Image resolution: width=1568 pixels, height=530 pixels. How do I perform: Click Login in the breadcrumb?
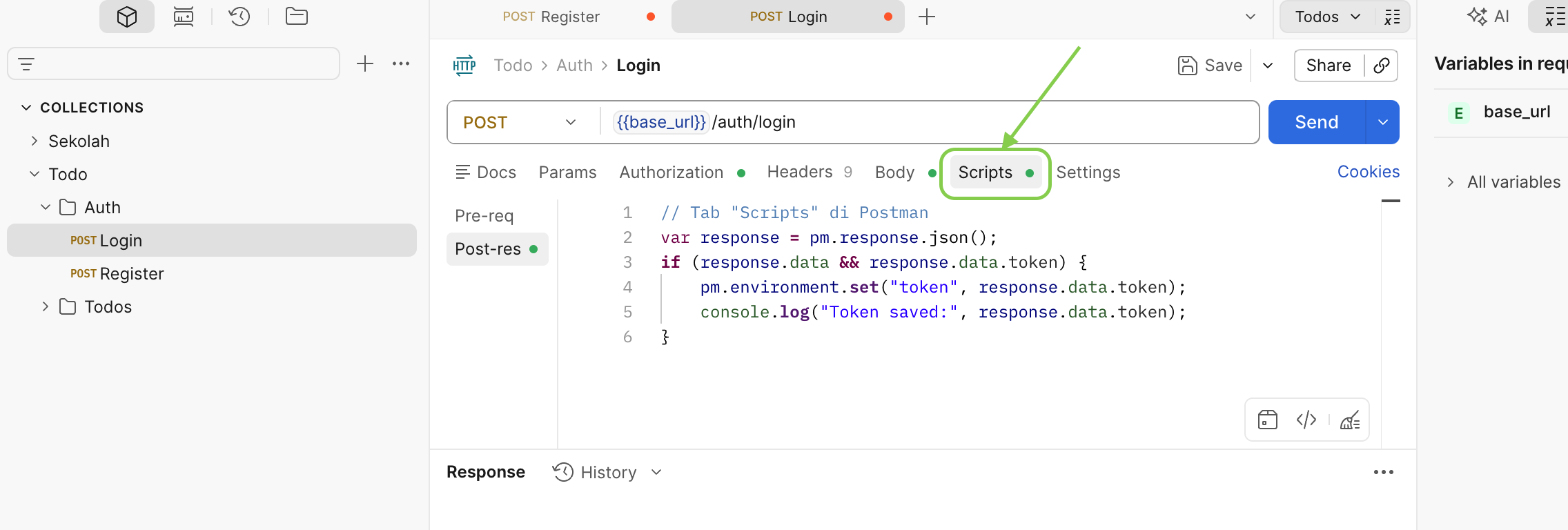tap(638, 66)
